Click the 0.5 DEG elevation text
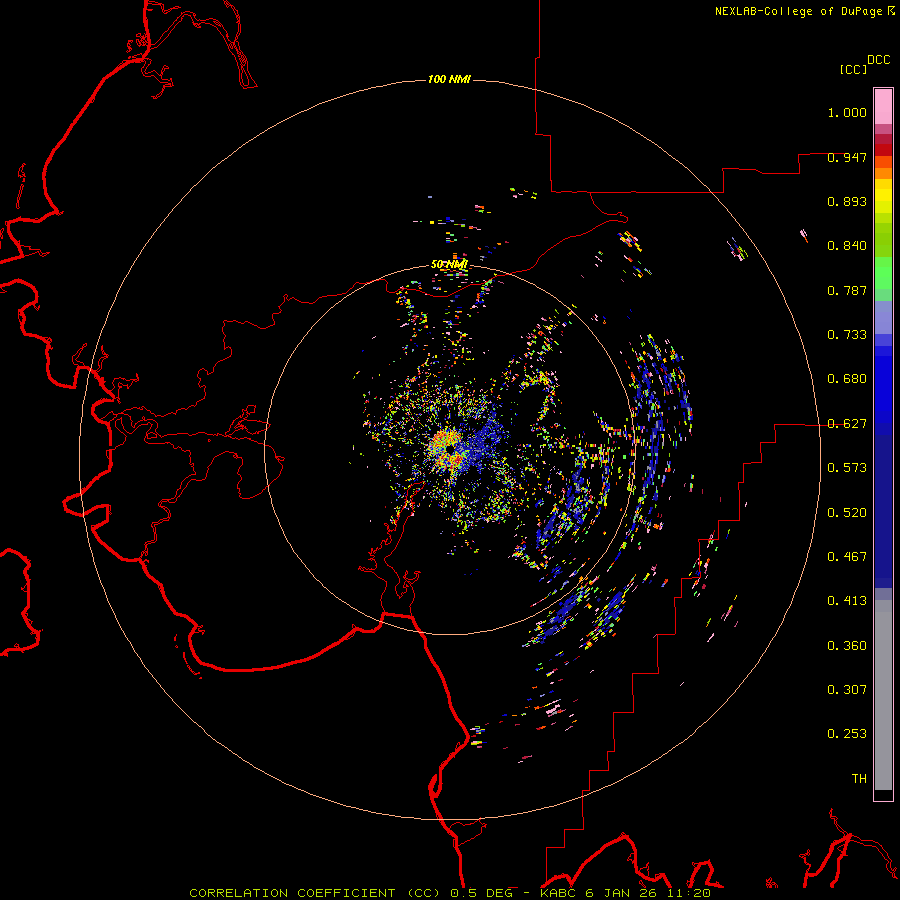Screen dimensions: 900x900 pos(481,893)
